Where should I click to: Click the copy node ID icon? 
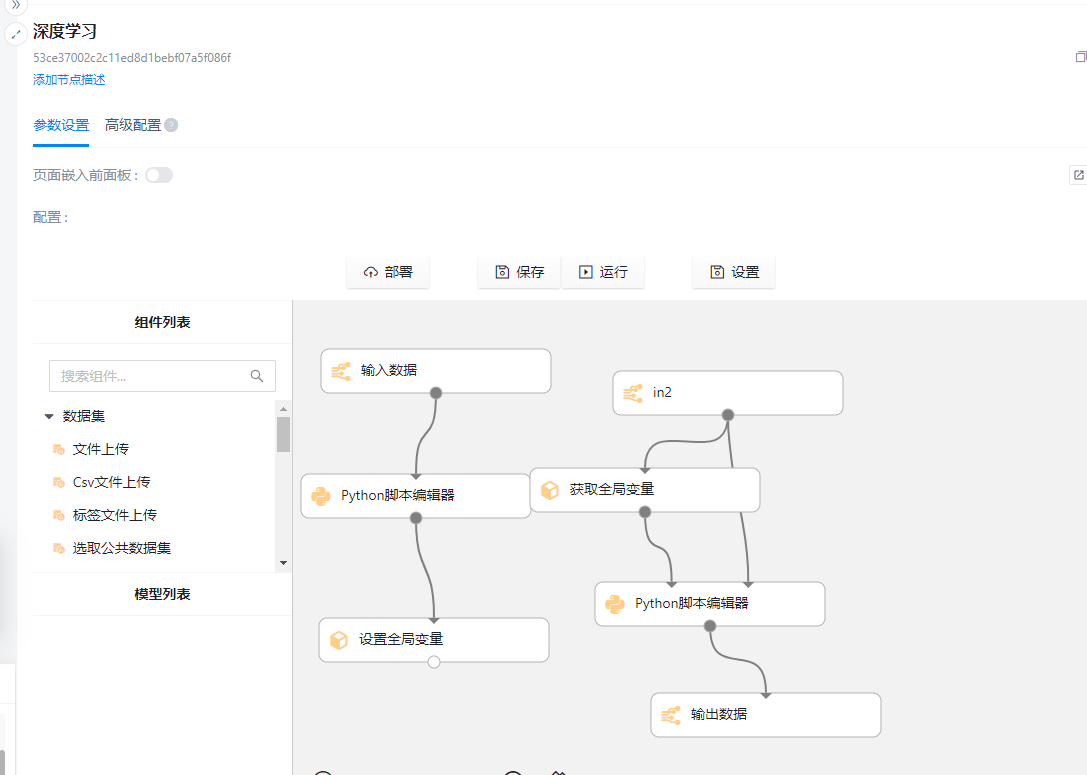[1080, 57]
